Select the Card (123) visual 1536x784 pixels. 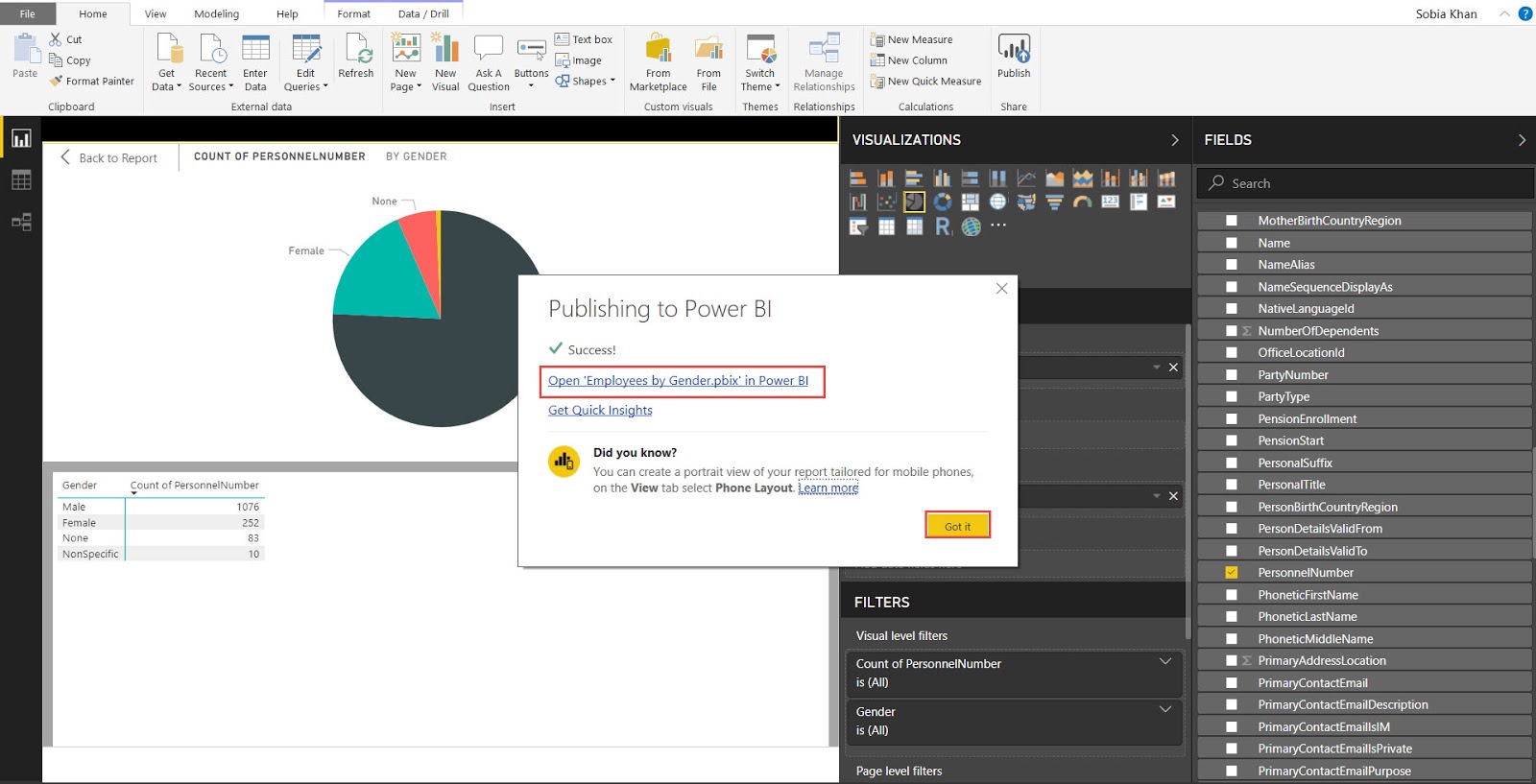pos(1110,202)
